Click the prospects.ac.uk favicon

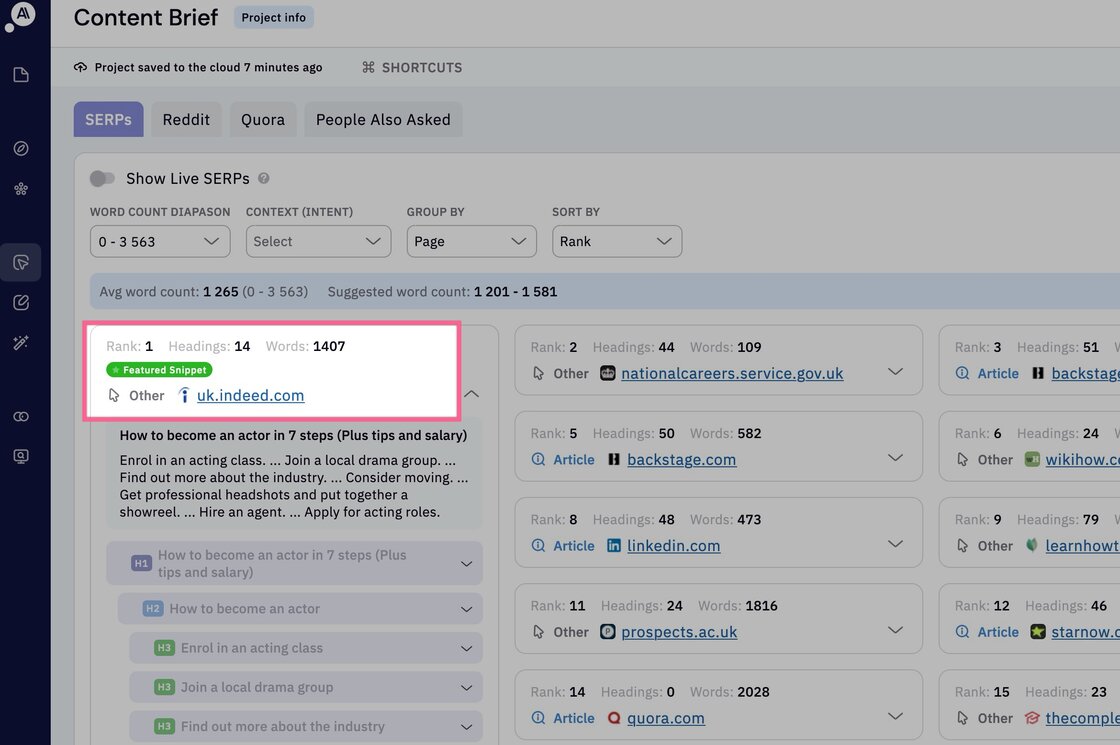click(607, 631)
